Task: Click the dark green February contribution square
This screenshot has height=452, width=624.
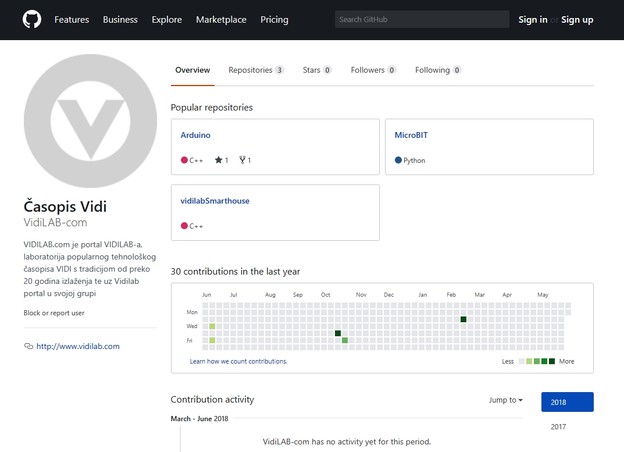Action: point(463,319)
